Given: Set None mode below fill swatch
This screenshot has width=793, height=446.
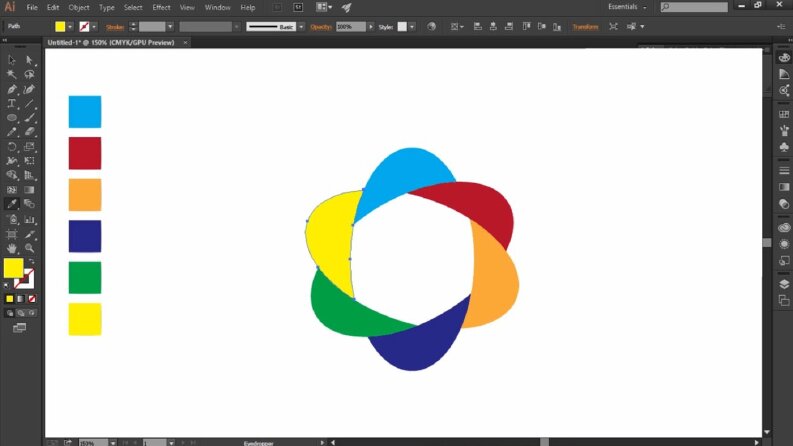Looking at the screenshot, I should 32,299.
